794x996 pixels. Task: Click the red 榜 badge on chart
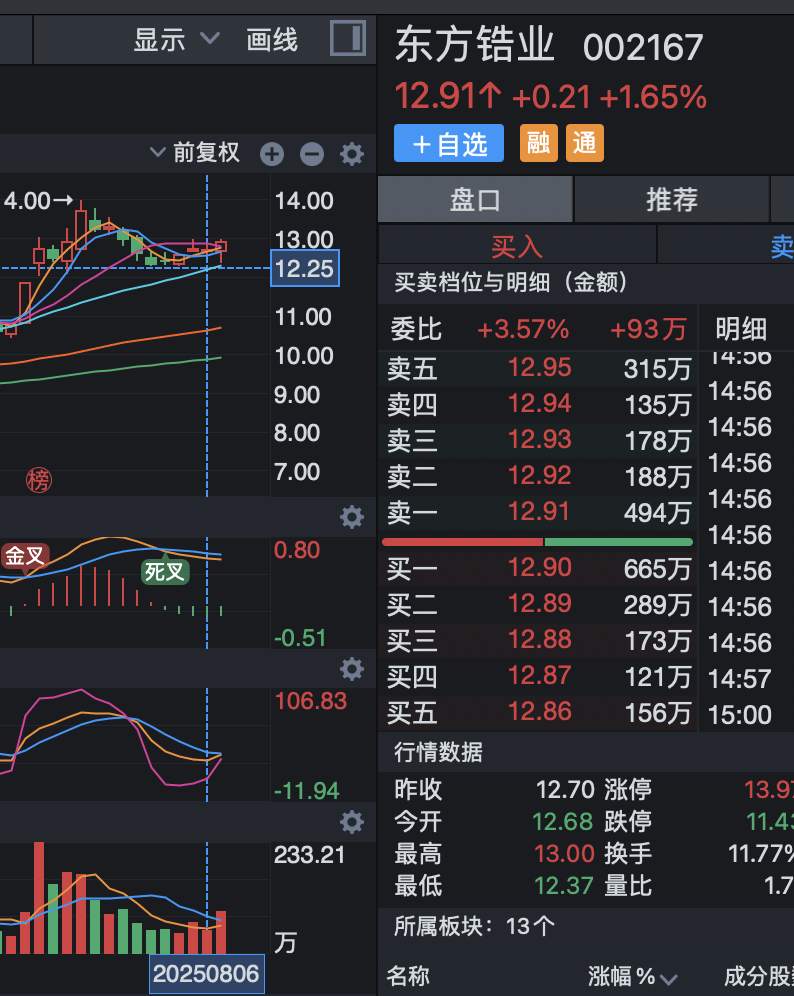tap(39, 480)
